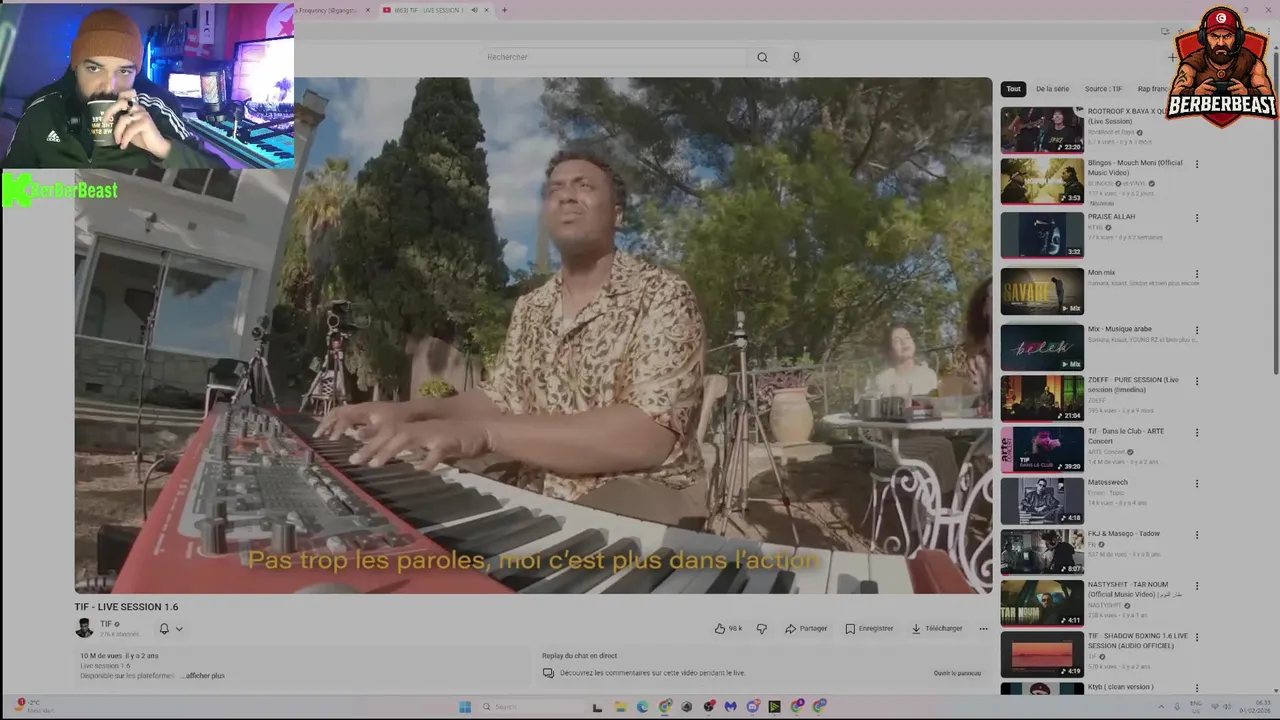Open the notification bell dropdown for TIF
Viewport: 1280px width, 720px height.
pyautogui.click(x=170, y=629)
